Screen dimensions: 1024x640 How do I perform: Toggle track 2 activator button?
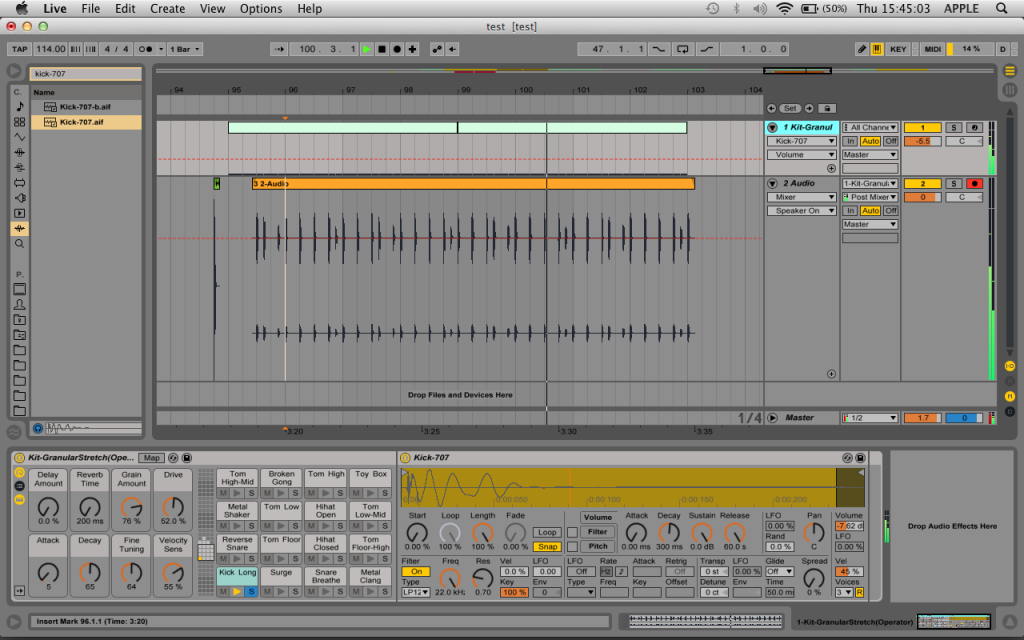[922, 184]
